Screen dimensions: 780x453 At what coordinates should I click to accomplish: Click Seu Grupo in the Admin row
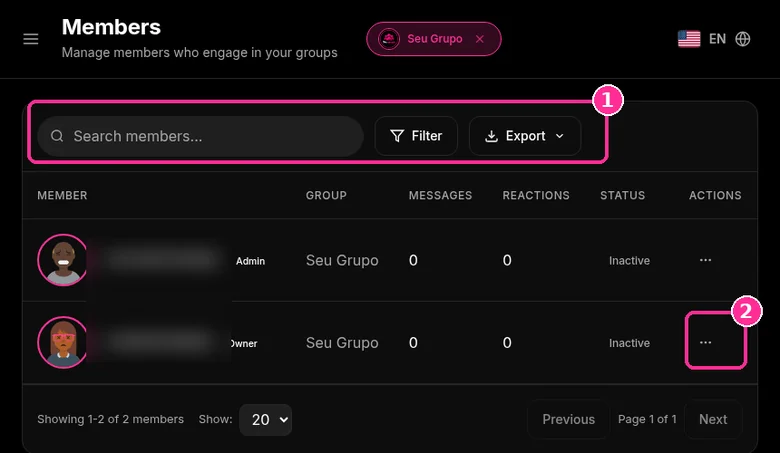point(342,260)
